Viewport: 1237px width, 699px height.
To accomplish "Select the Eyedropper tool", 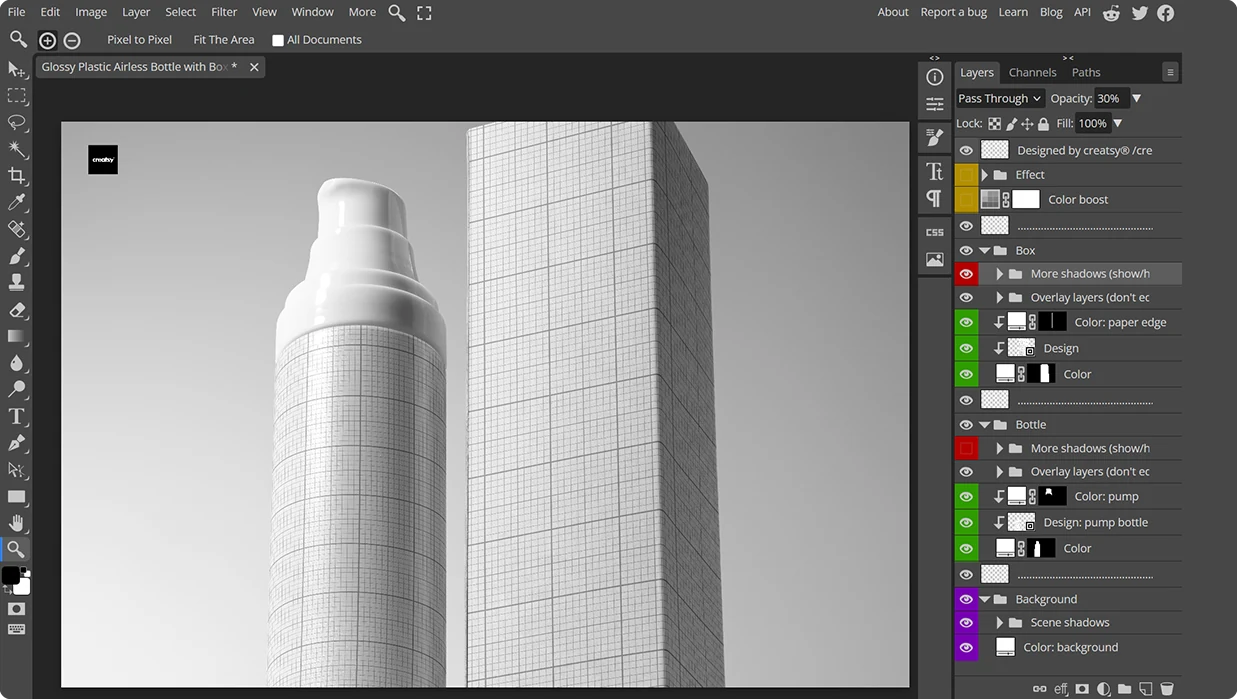I will [17, 202].
